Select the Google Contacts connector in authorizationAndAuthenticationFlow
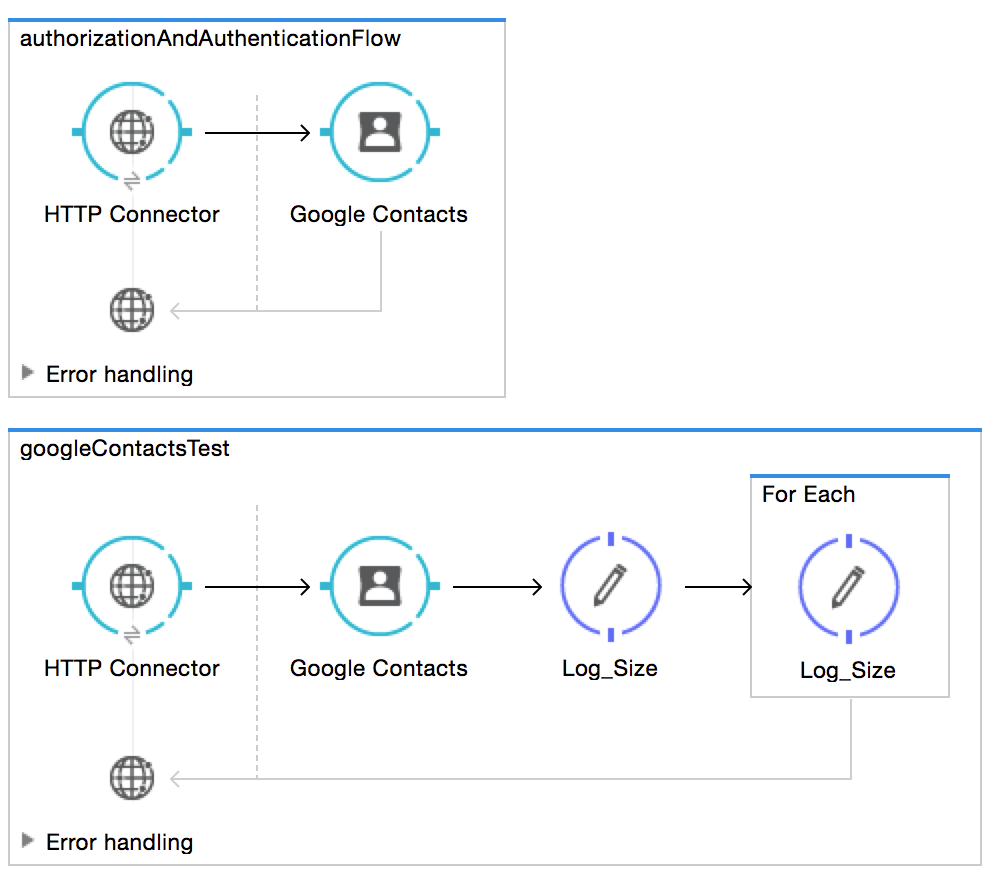 pos(378,130)
